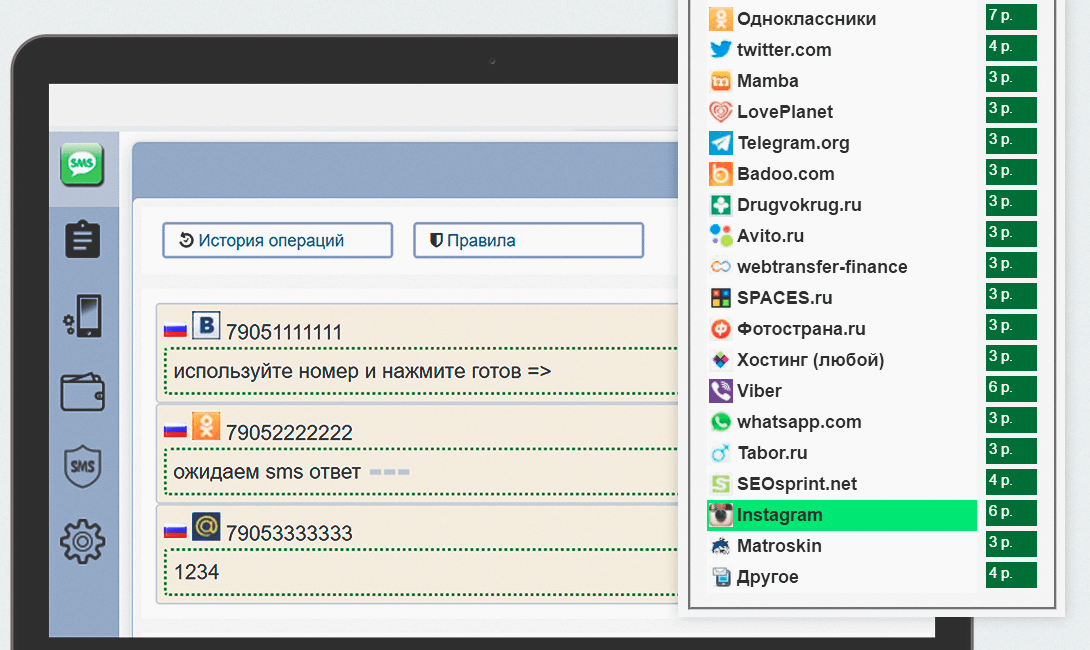Screen dimensions: 1090x650
Task: Choose the Matroskin service entry
Action: (x=842, y=546)
